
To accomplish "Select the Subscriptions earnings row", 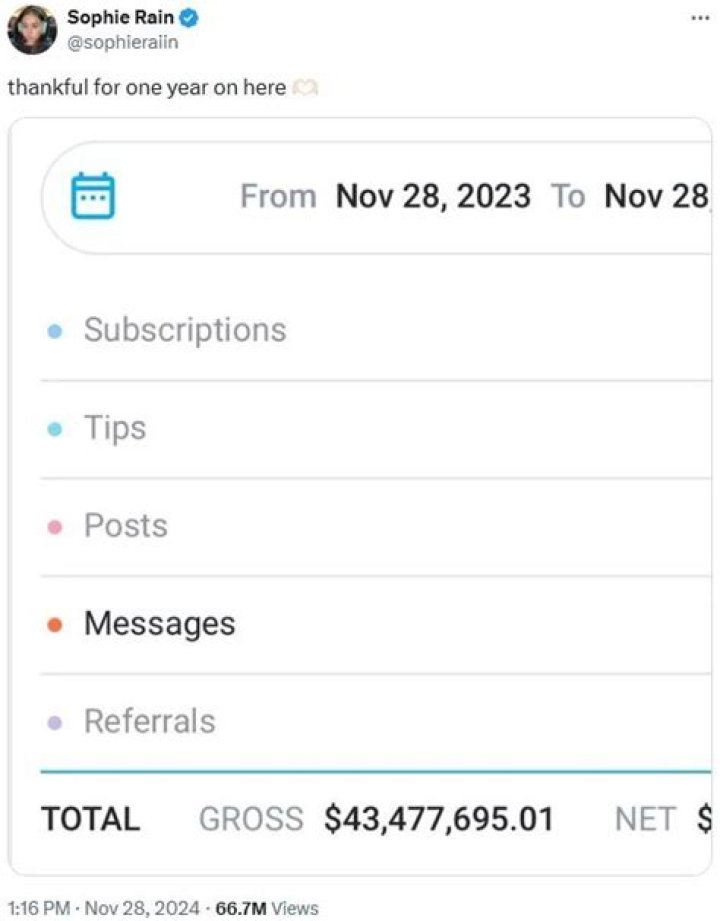I will tap(376, 330).
